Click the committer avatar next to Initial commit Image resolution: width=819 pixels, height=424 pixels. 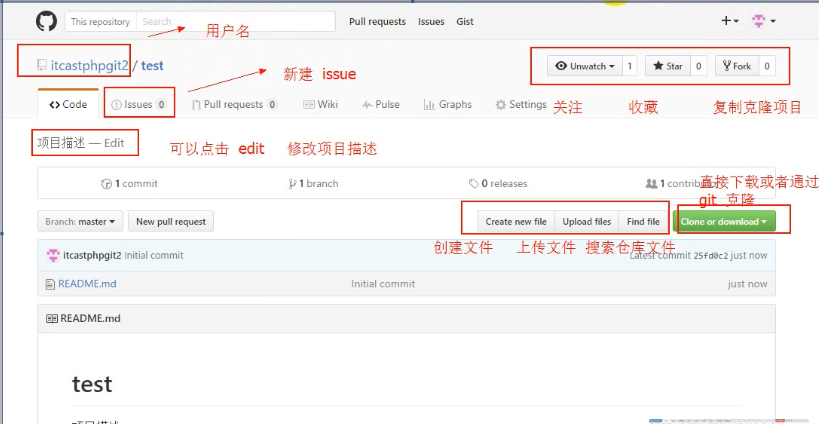[53, 255]
